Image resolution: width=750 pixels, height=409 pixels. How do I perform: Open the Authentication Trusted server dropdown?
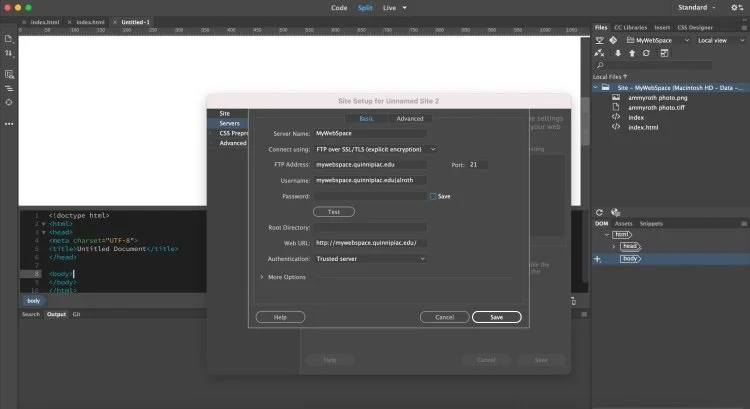(x=370, y=259)
